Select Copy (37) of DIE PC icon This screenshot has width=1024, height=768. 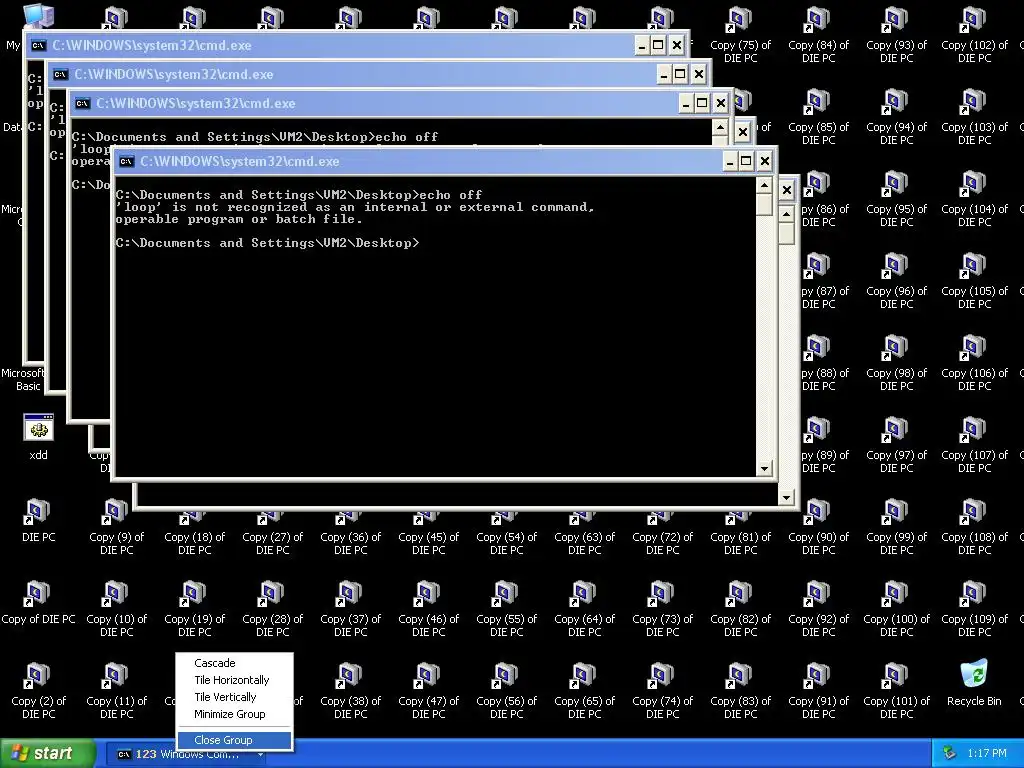[x=350, y=609]
